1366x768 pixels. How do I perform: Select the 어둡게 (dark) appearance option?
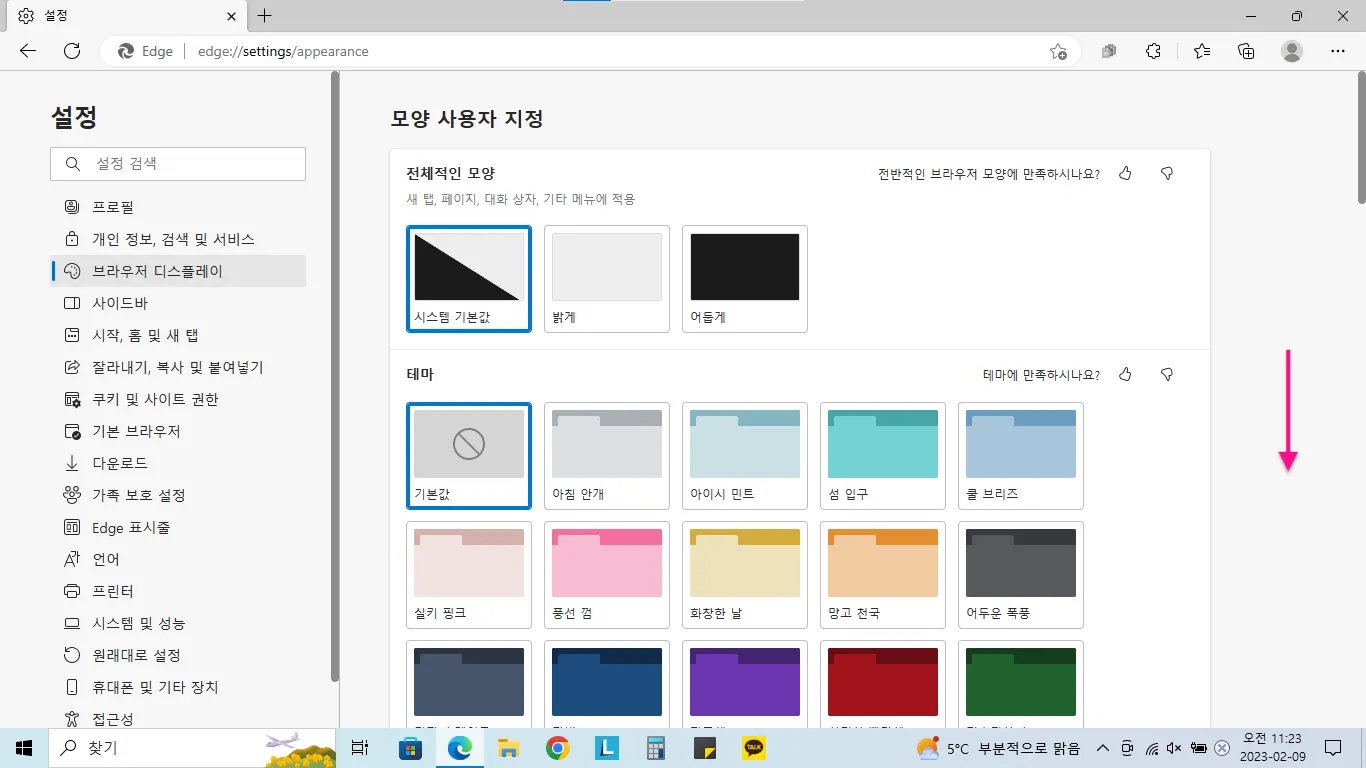[x=744, y=278]
